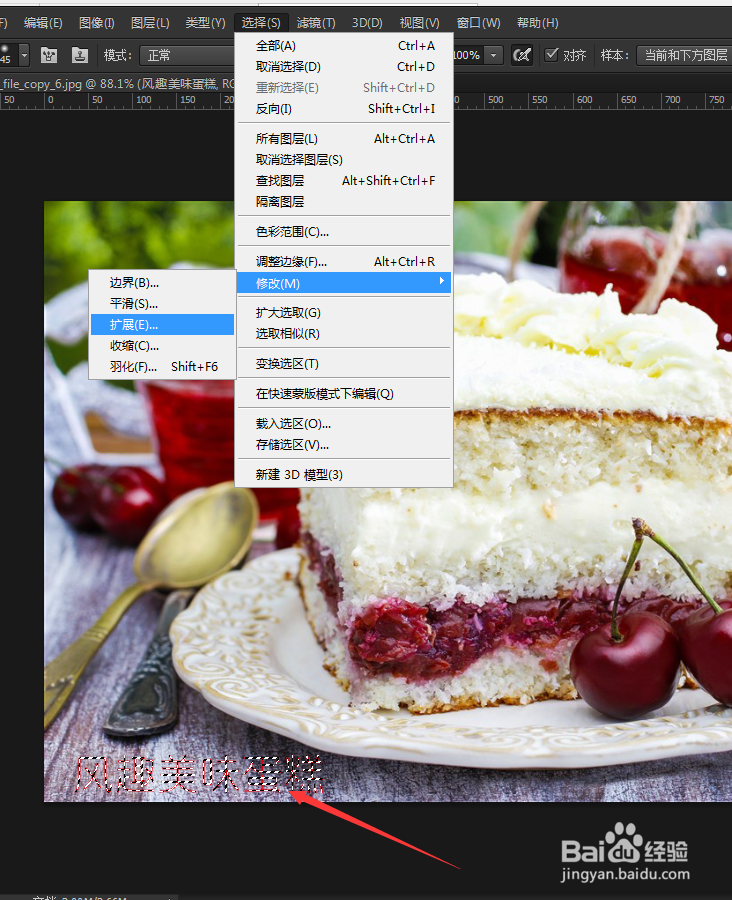
Task: Choose 全部(A) select all
Action: (x=344, y=46)
